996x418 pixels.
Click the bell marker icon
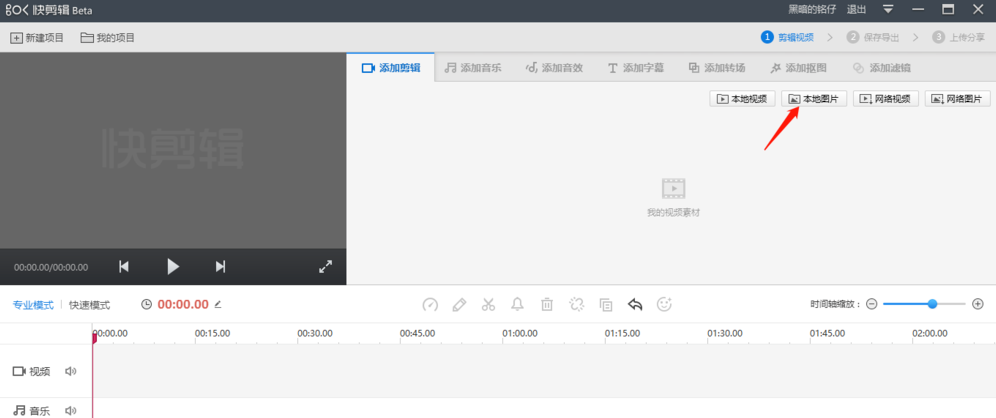point(518,304)
